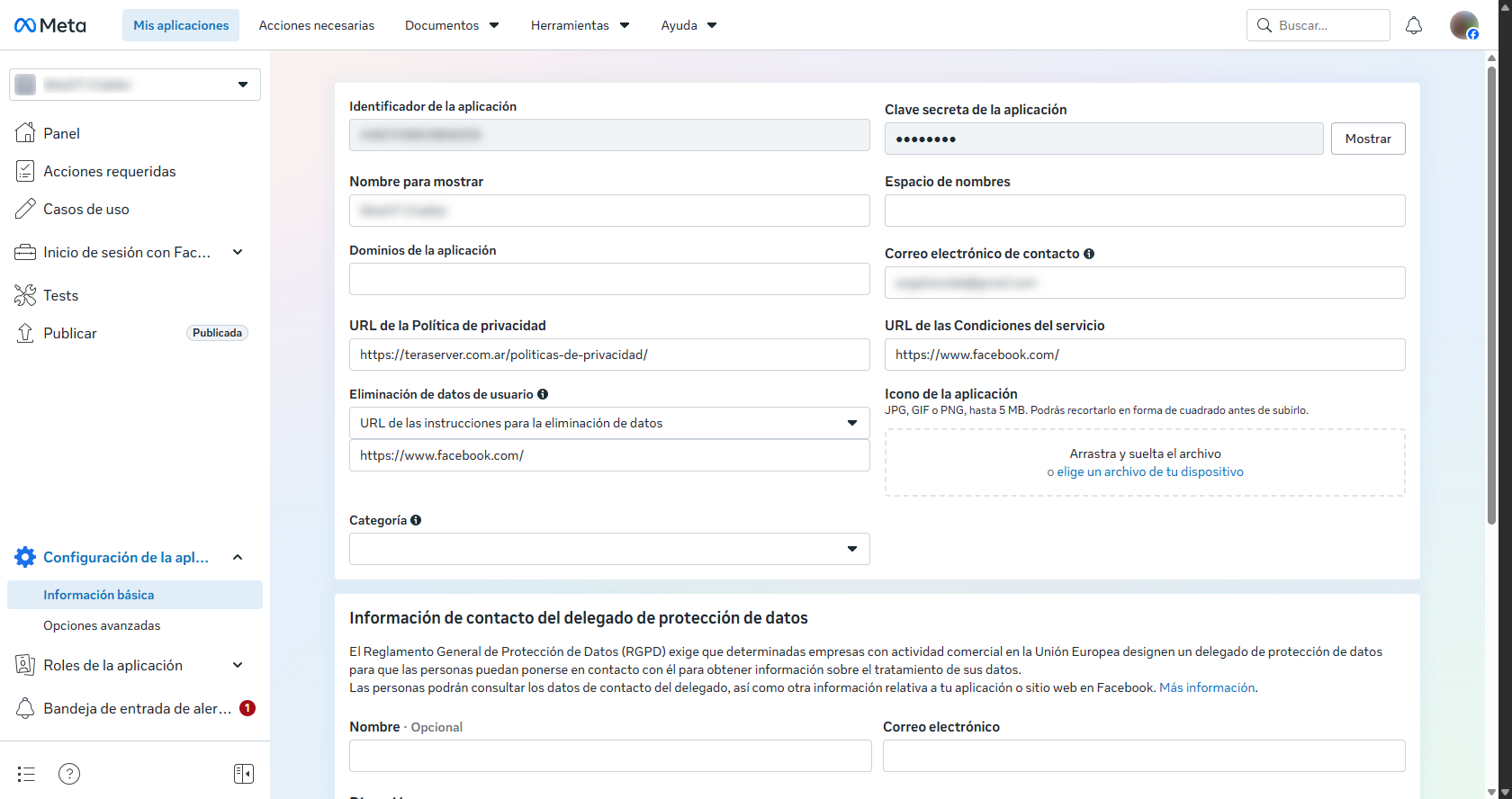The height and width of the screenshot is (799, 1512).
Task: Click the info icon beside Categoría
Action: click(x=416, y=520)
